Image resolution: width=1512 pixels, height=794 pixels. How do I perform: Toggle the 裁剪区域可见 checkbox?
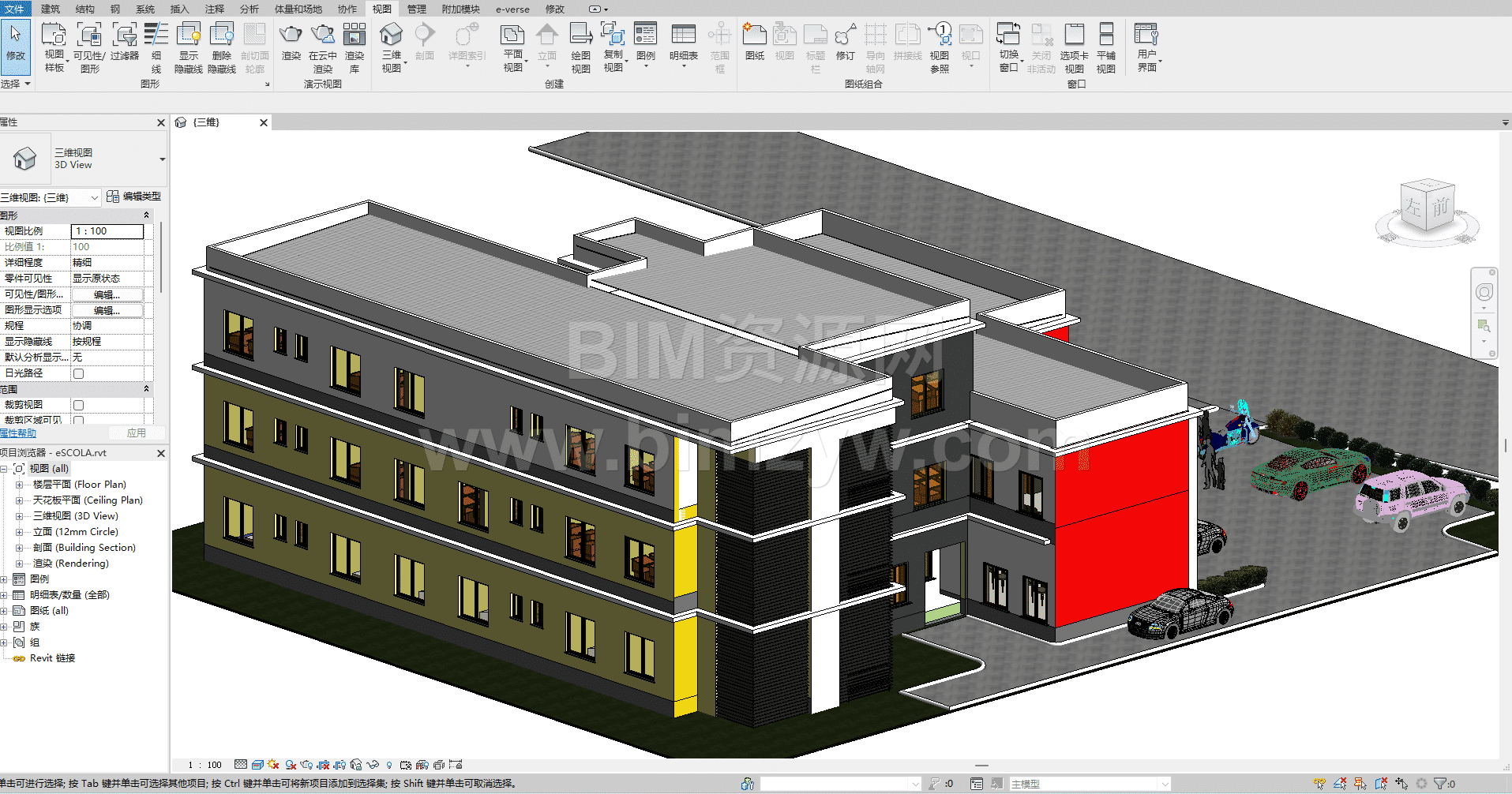[78, 420]
